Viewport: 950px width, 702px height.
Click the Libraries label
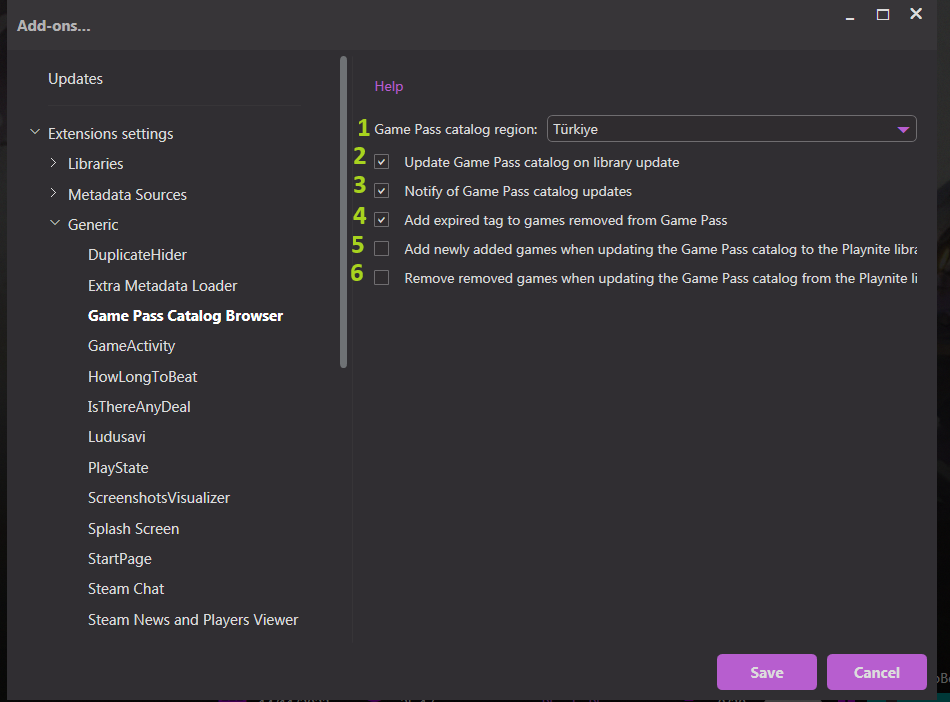tap(96, 164)
